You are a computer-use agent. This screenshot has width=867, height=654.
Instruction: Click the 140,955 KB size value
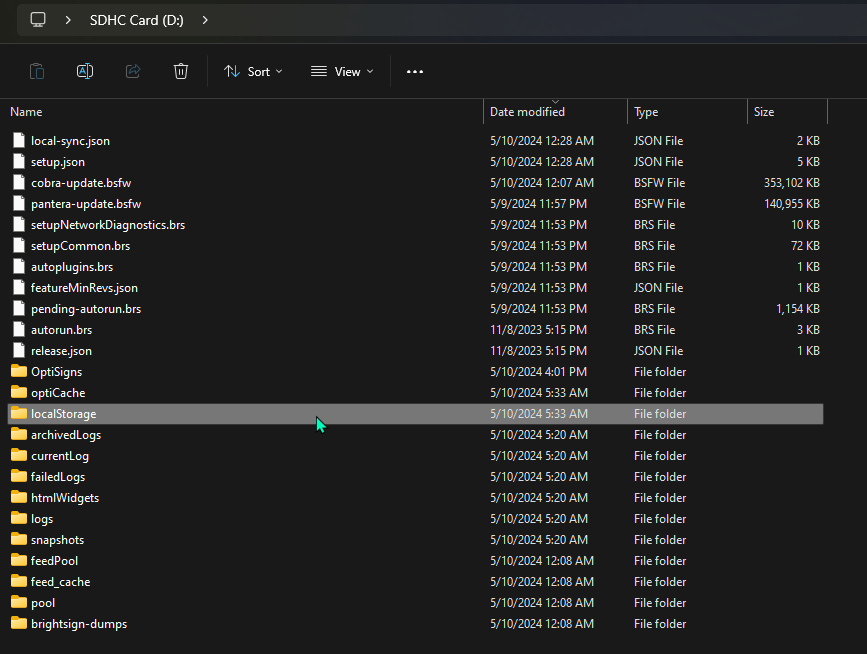792,204
